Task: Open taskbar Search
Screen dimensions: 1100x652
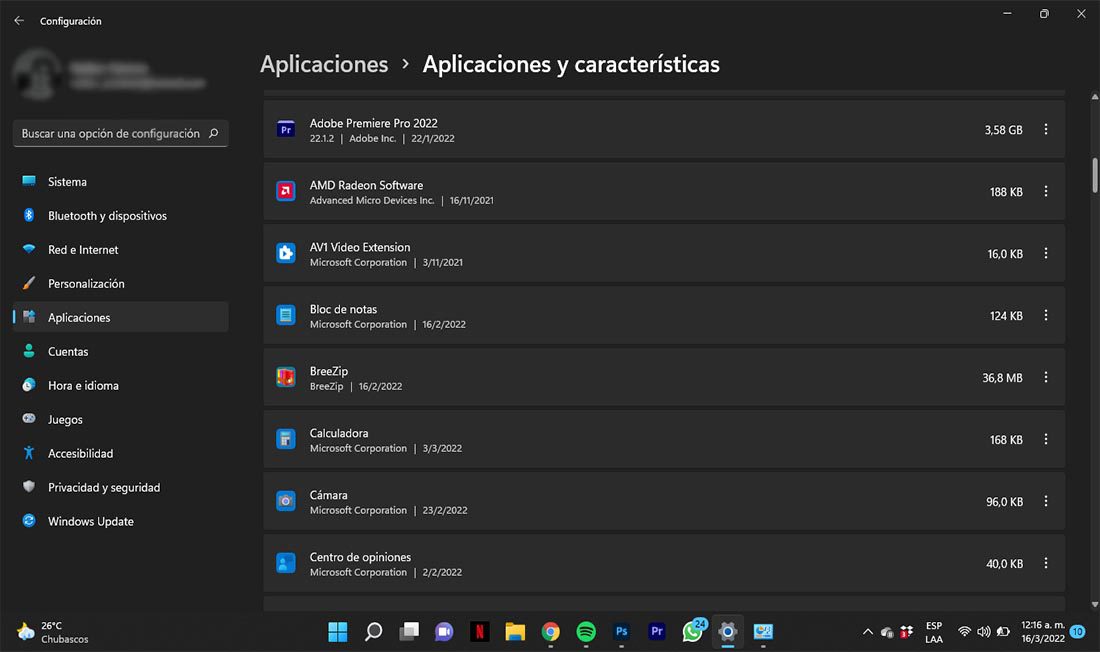Action: pos(373,632)
